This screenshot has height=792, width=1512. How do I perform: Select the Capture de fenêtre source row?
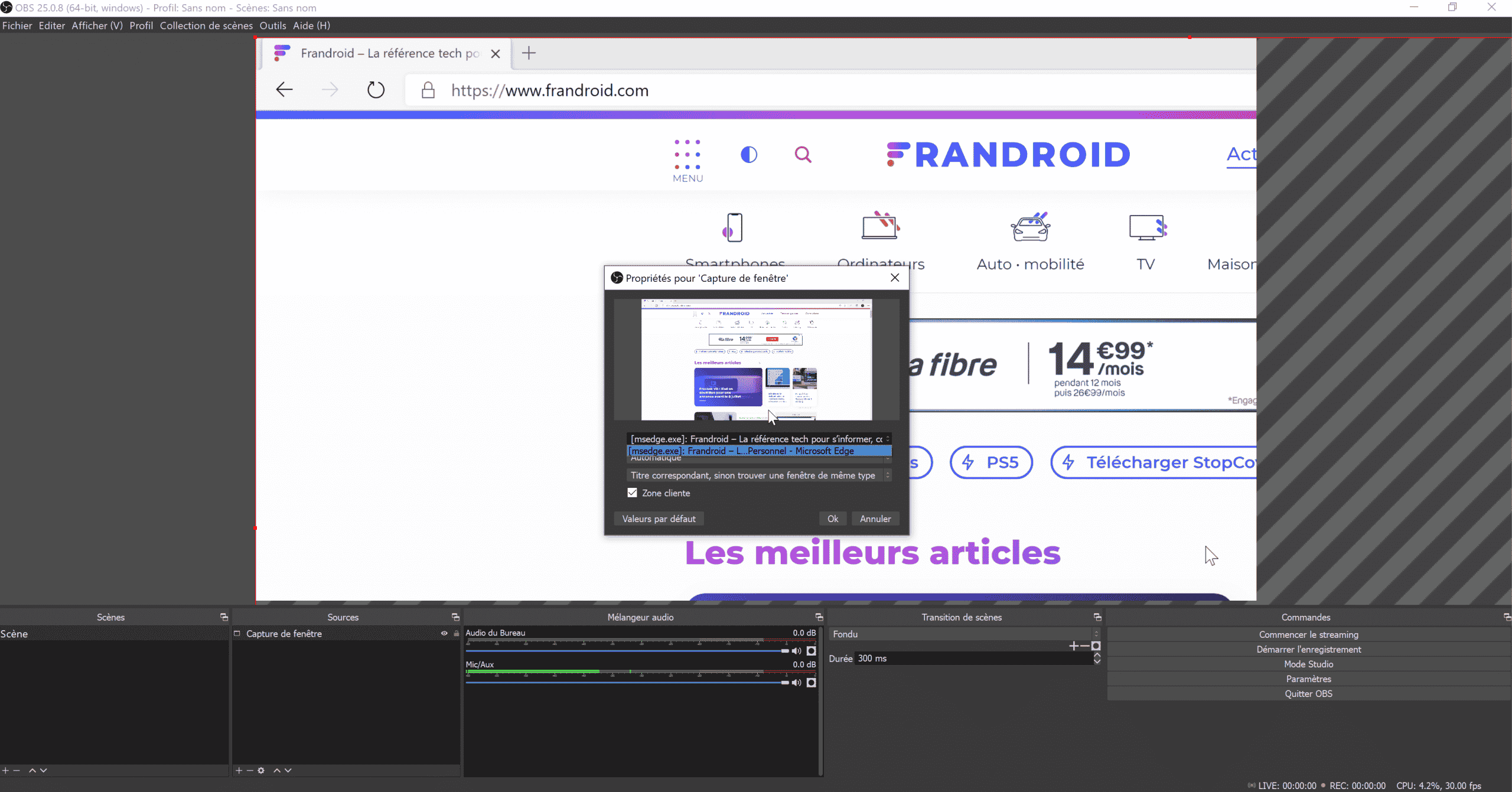click(x=346, y=634)
